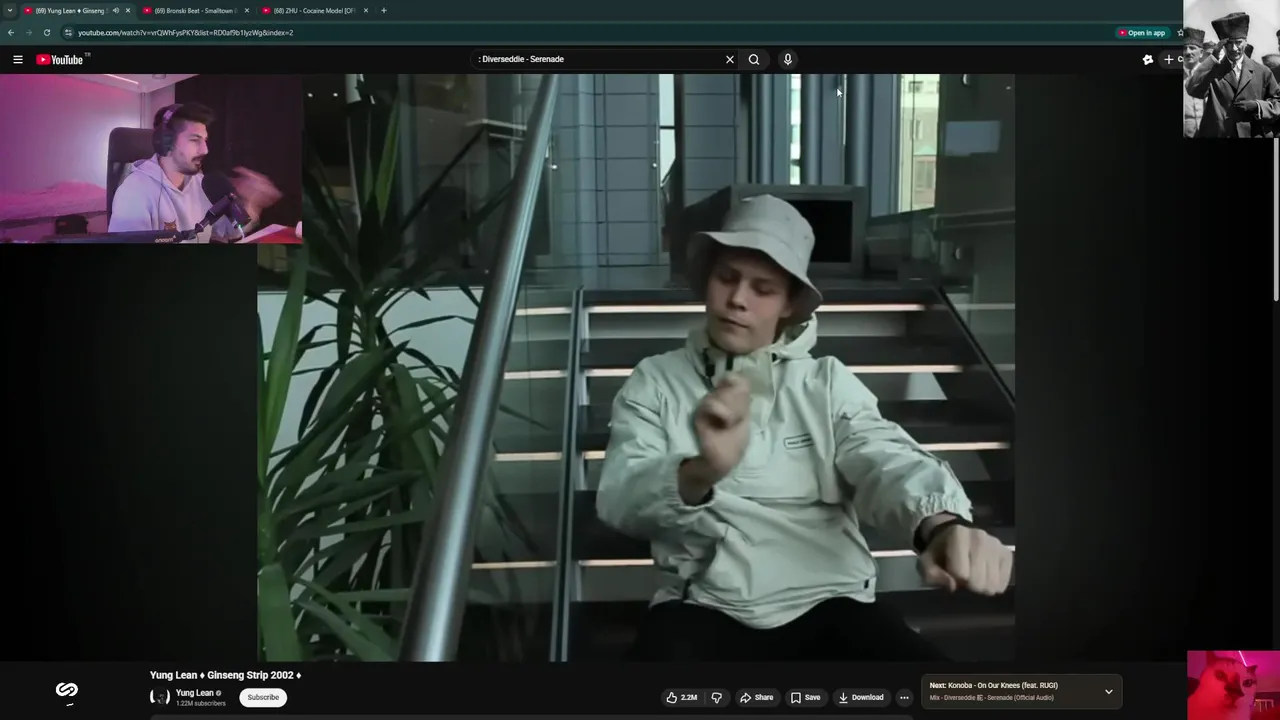Like the video with 2.2M thumbs up
Viewport: 1280px width, 720px height.
pos(682,698)
